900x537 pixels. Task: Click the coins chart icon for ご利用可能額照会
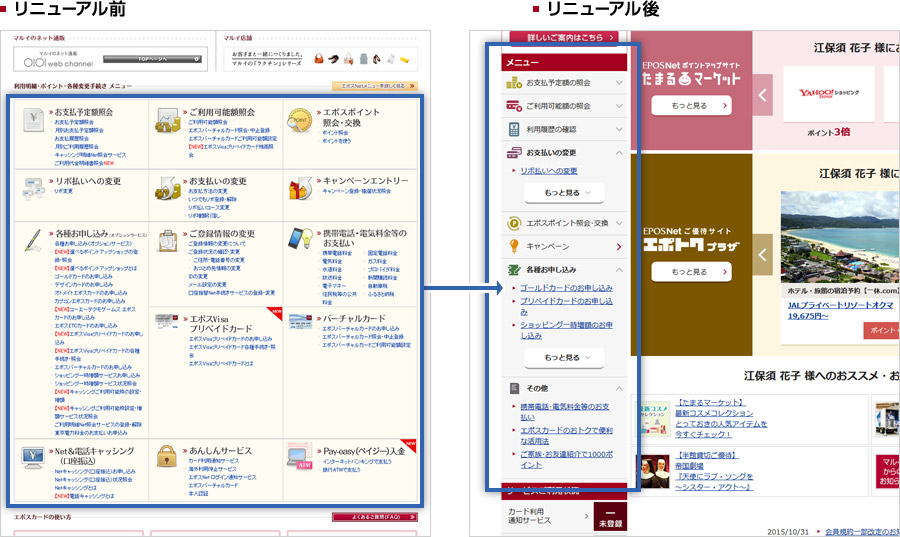coord(168,120)
